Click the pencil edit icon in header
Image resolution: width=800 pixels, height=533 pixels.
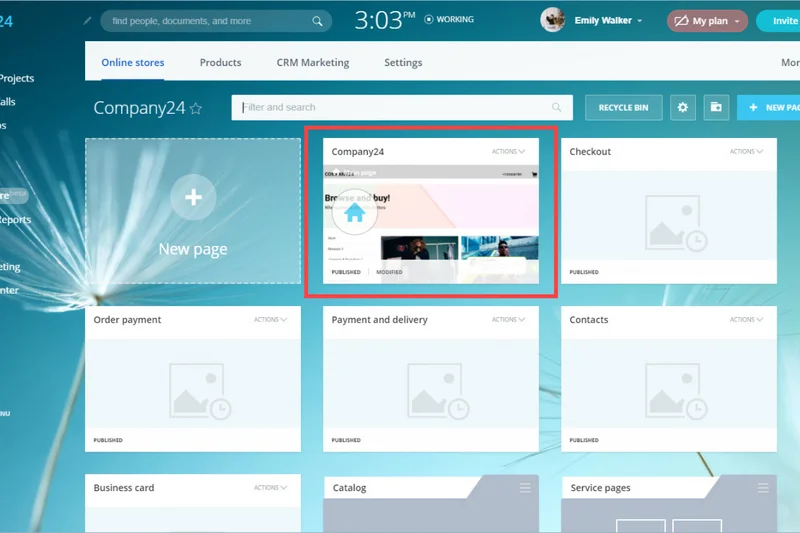[88, 20]
